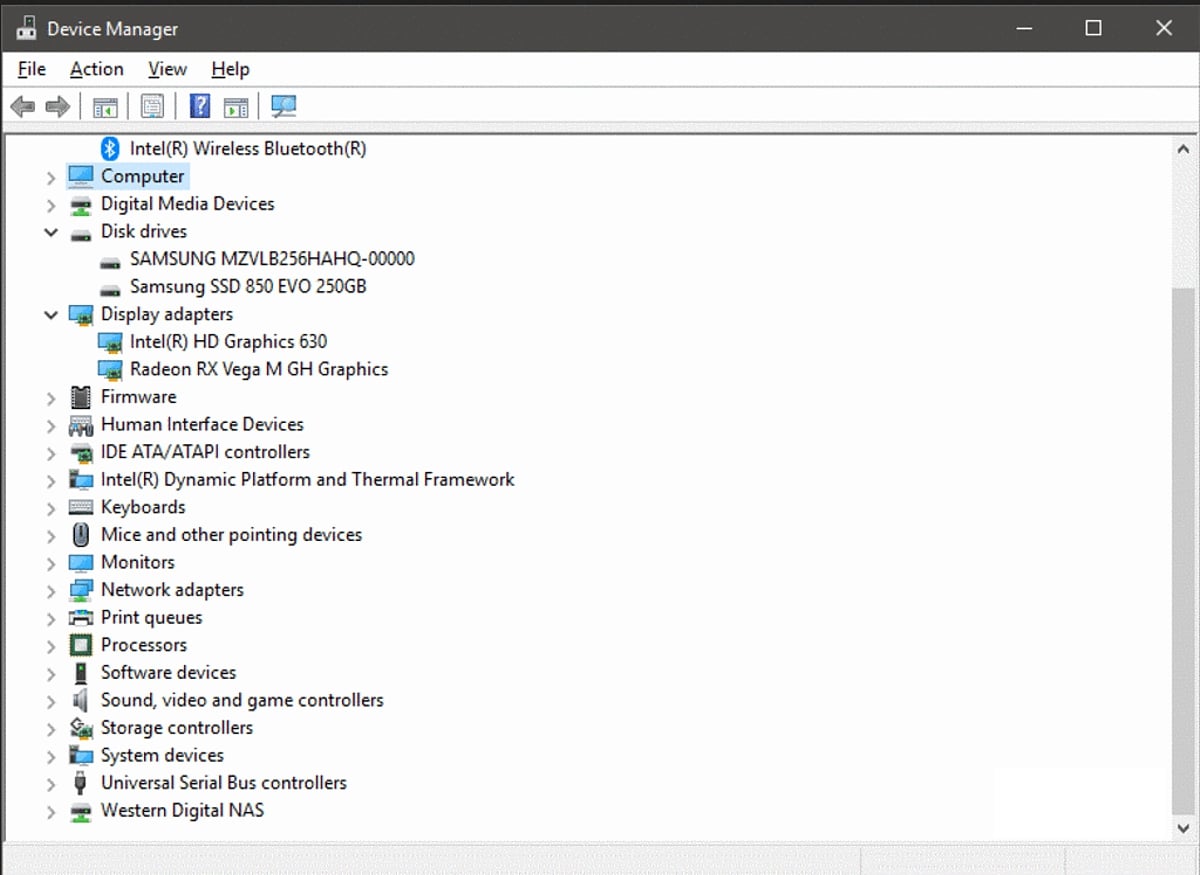Select Radeon RX Vega M GH Graphics
The width and height of the screenshot is (1200, 875).
(x=258, y=369)
